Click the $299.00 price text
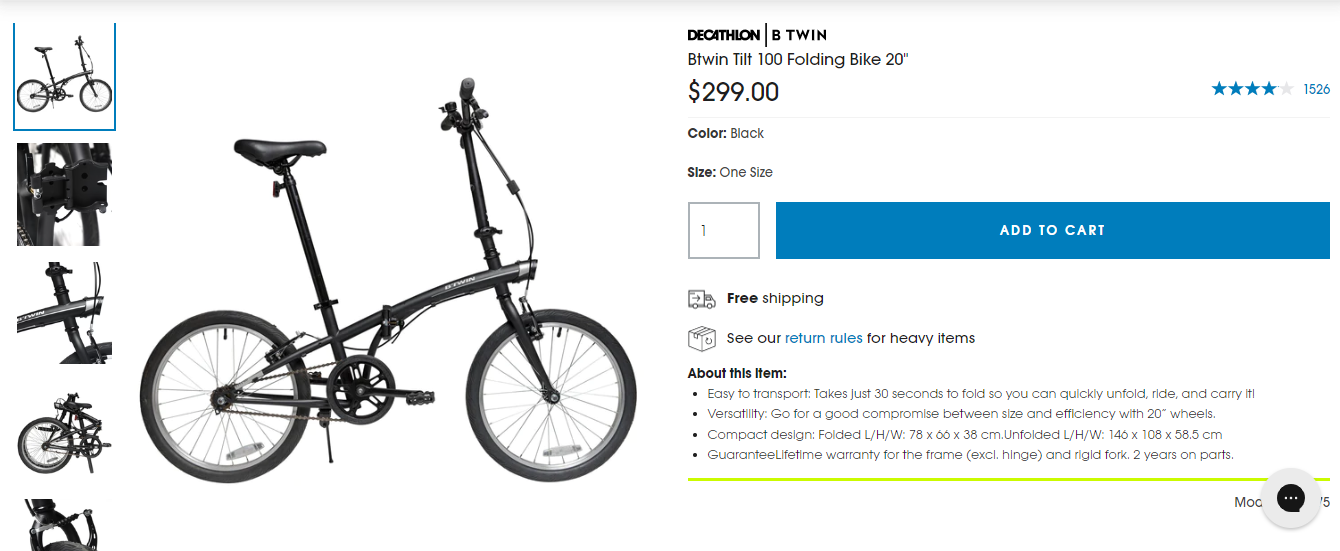The width and height of the screenshot is (1340, 551). coord(733,92)
